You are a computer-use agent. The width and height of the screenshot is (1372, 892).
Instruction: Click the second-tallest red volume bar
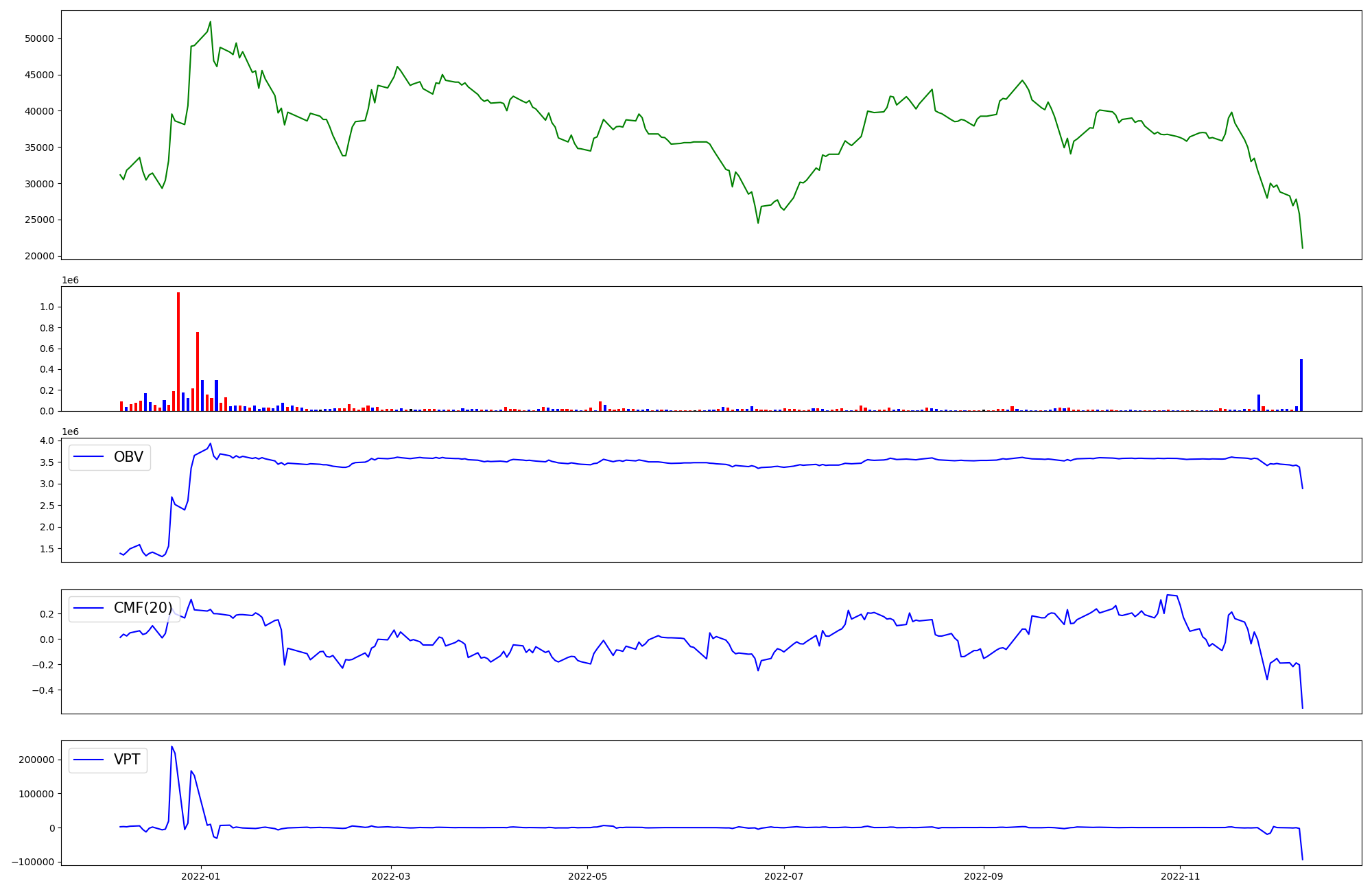198,371
